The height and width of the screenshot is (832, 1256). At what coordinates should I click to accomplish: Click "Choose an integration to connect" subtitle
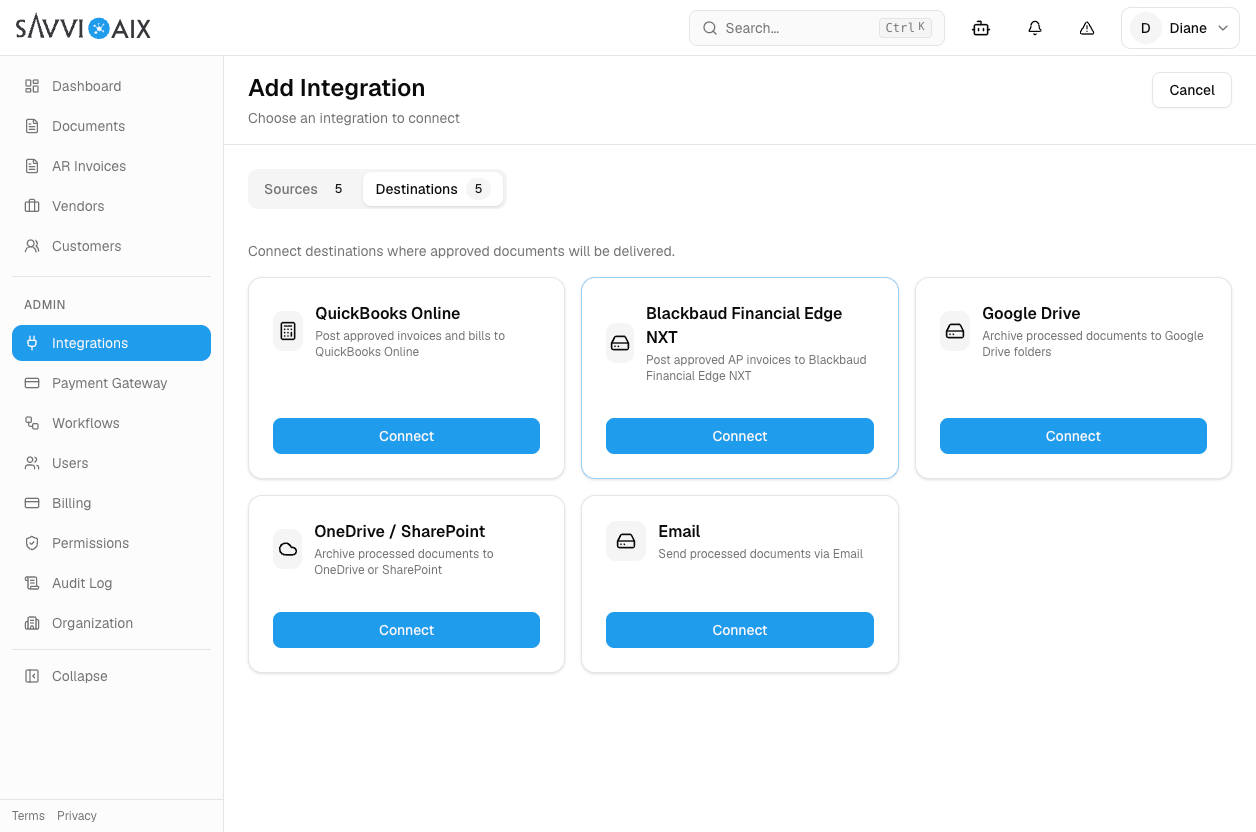coord(354,118)
